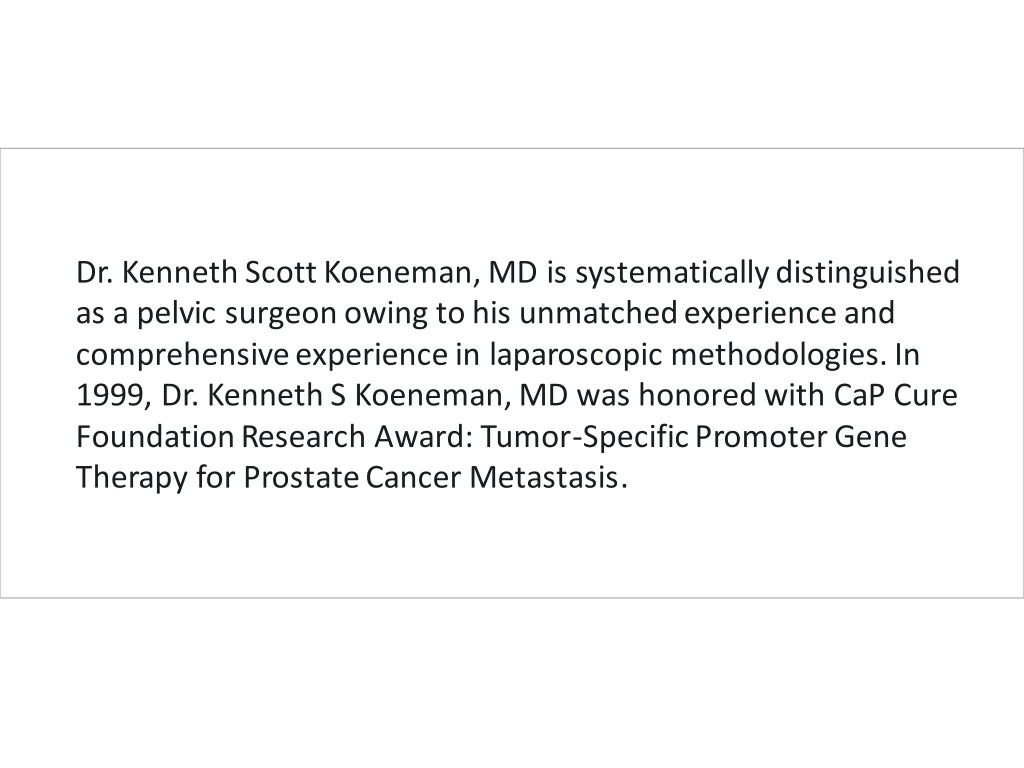Click the phrase Promoter Gene

[801, 436]
